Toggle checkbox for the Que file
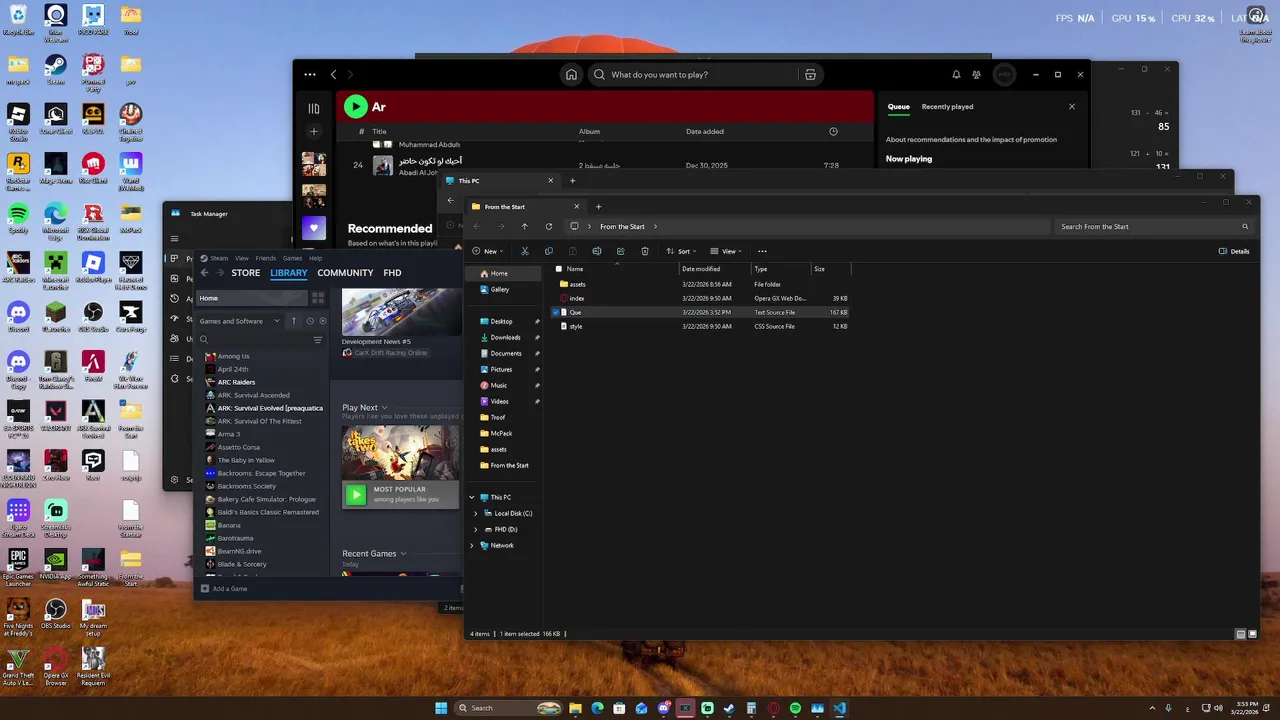 [556, 312]
